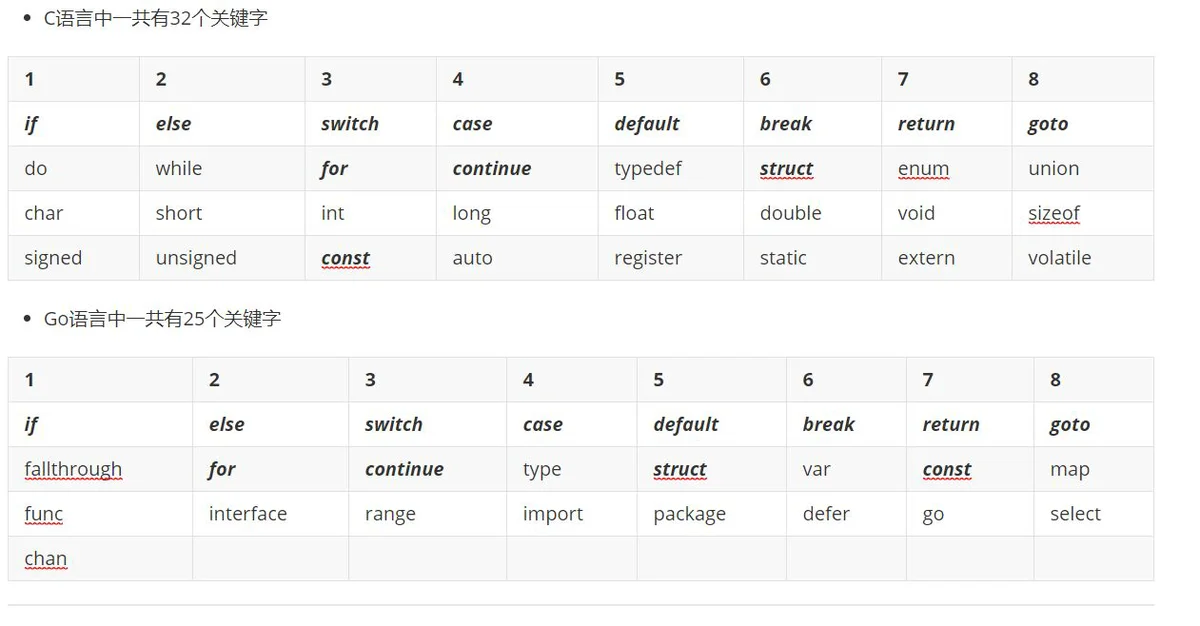Click the "defer" keyword cell

point(825,514)
